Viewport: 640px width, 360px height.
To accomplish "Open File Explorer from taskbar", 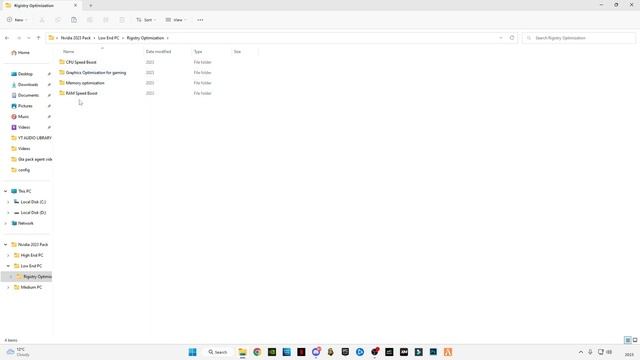I will (242, 352).
